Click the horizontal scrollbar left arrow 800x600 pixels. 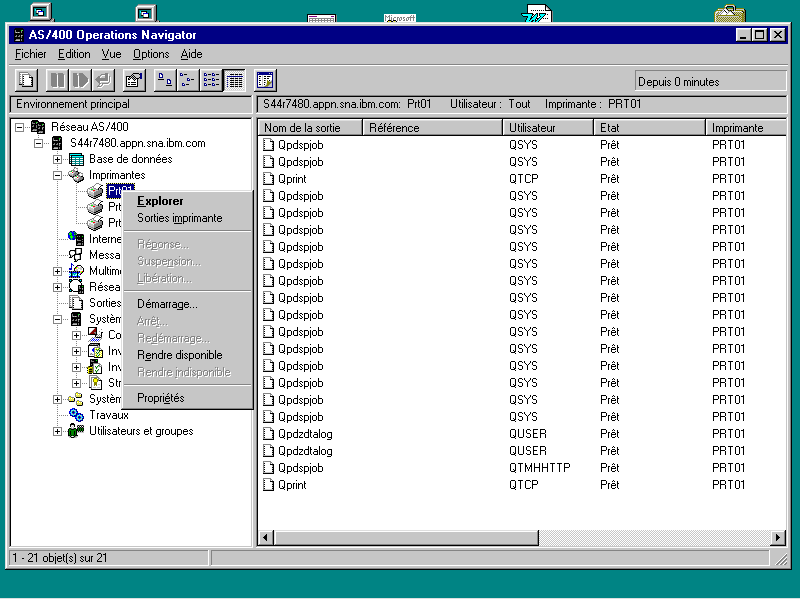(266, 537)
